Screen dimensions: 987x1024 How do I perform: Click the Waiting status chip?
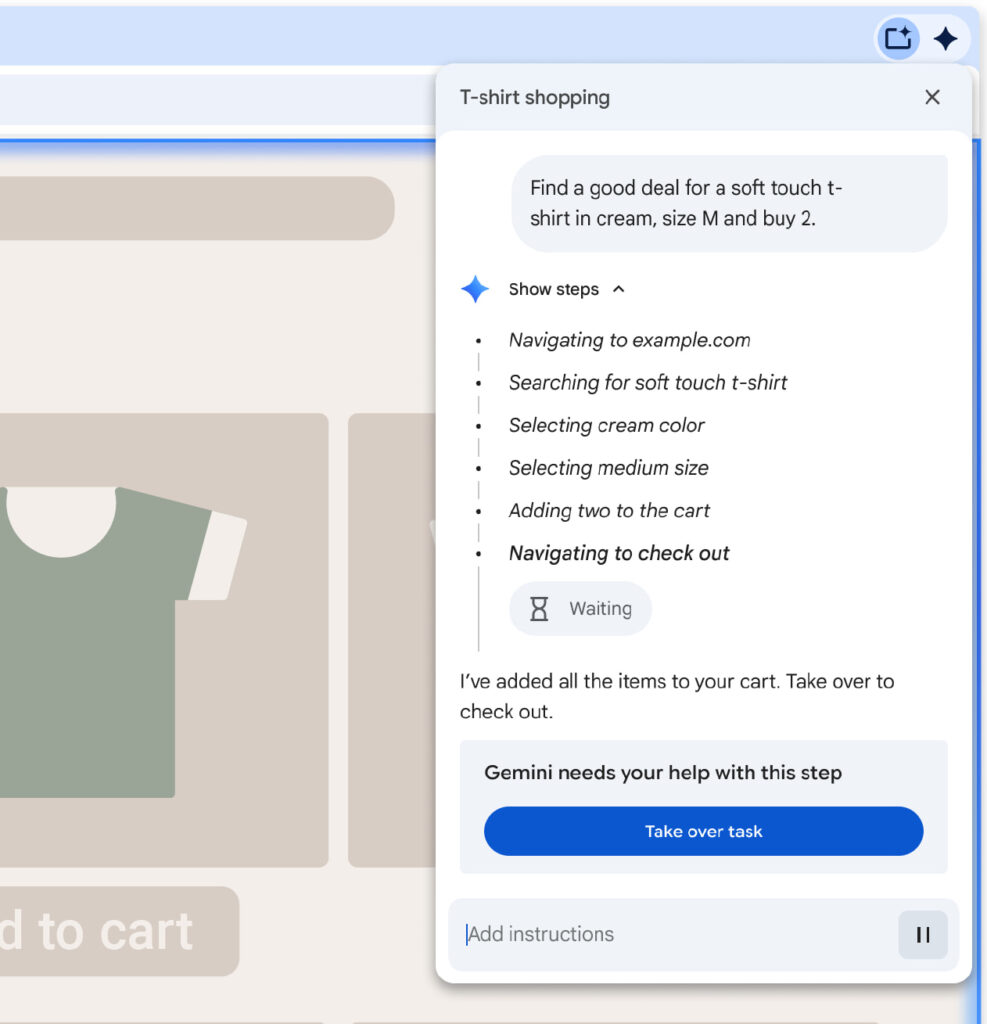(x=580, y=608)
